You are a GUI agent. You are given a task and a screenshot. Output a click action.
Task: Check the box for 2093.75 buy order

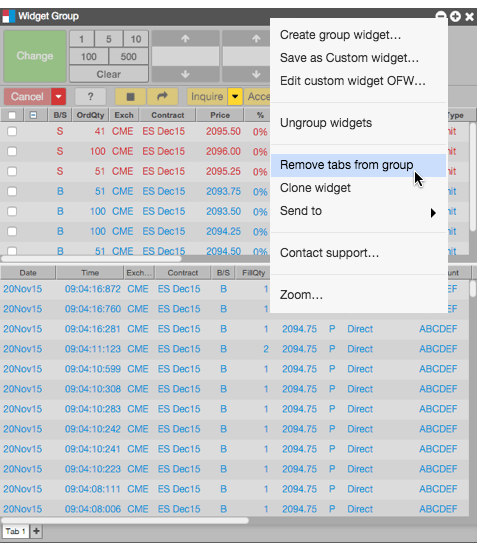12,191
